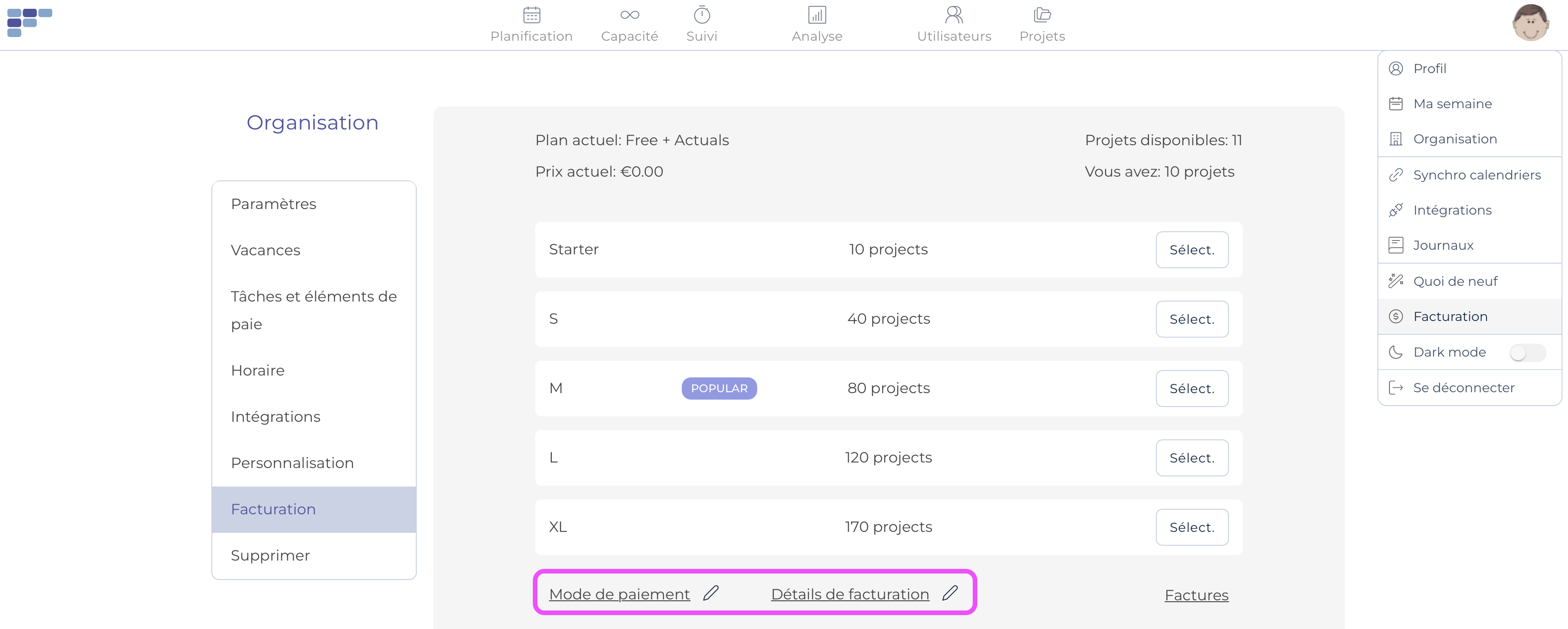The width and height of the screenshot is (1568, 629).
Task: Open the user avatar menu
Action: [x=1530, y=23]
